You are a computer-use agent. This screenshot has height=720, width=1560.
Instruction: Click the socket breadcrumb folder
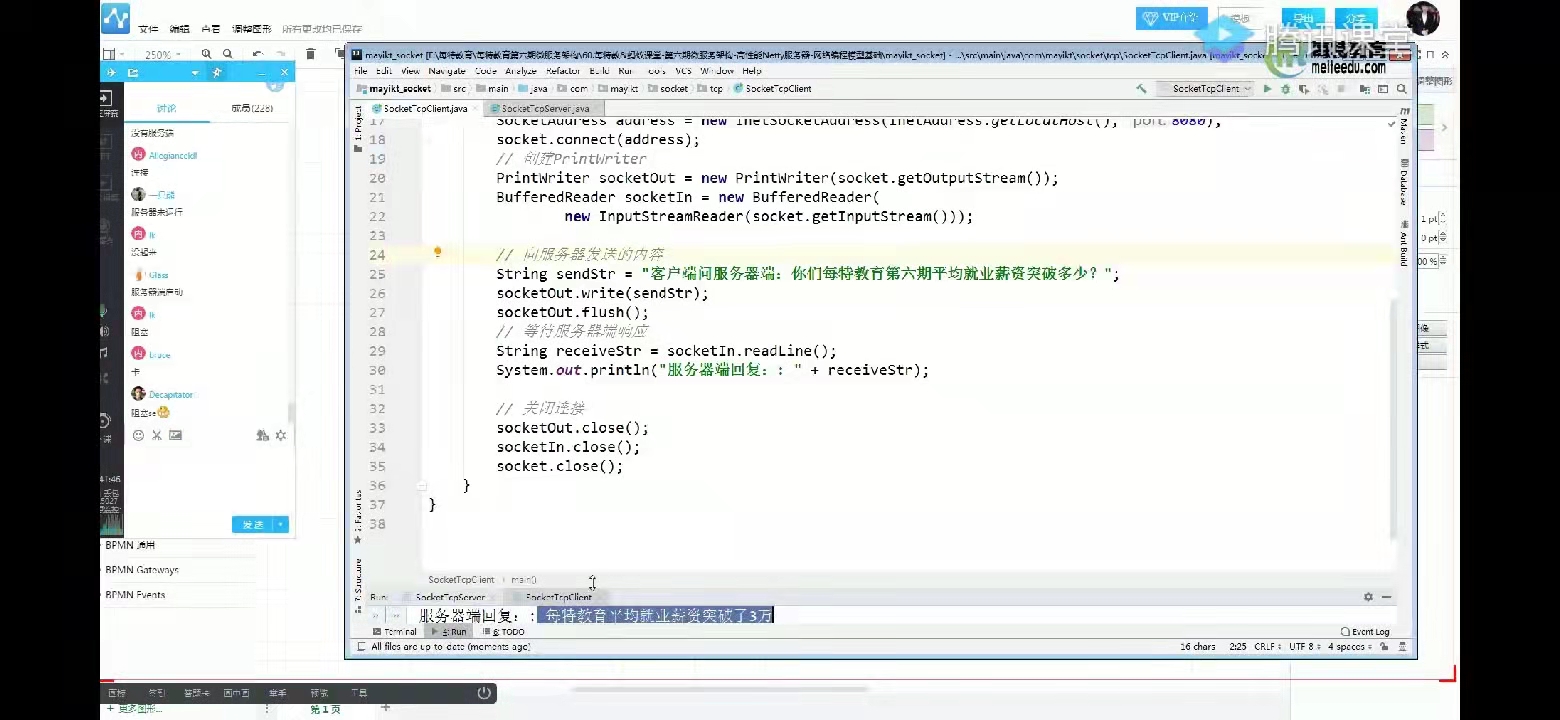tap(667, 89)
